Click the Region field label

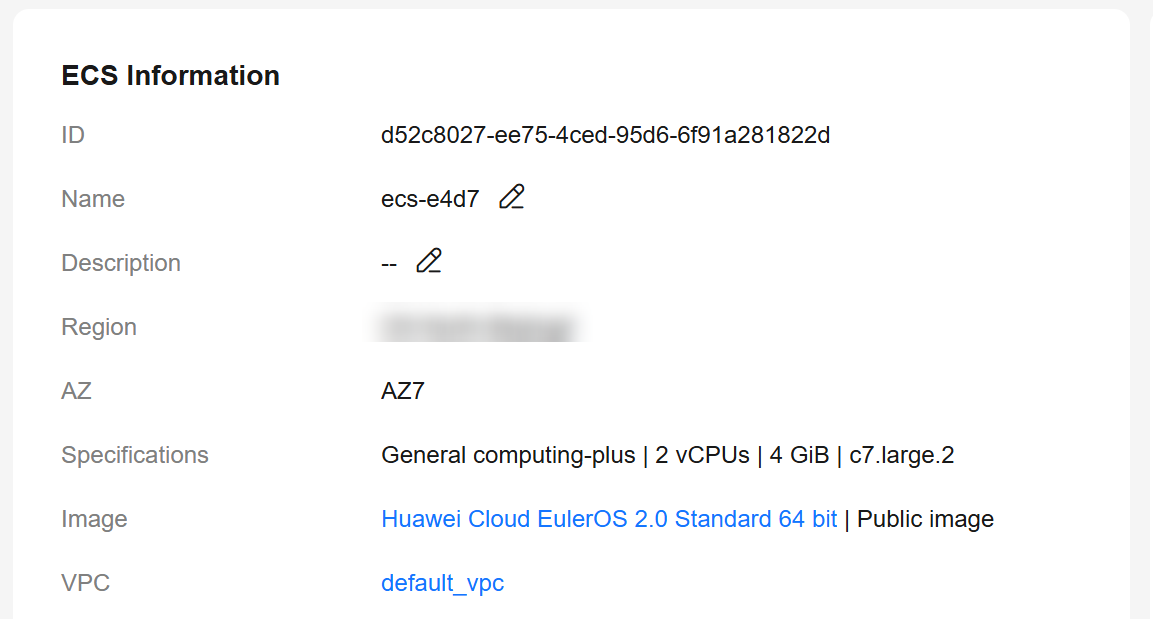click(x=99, y=327)
